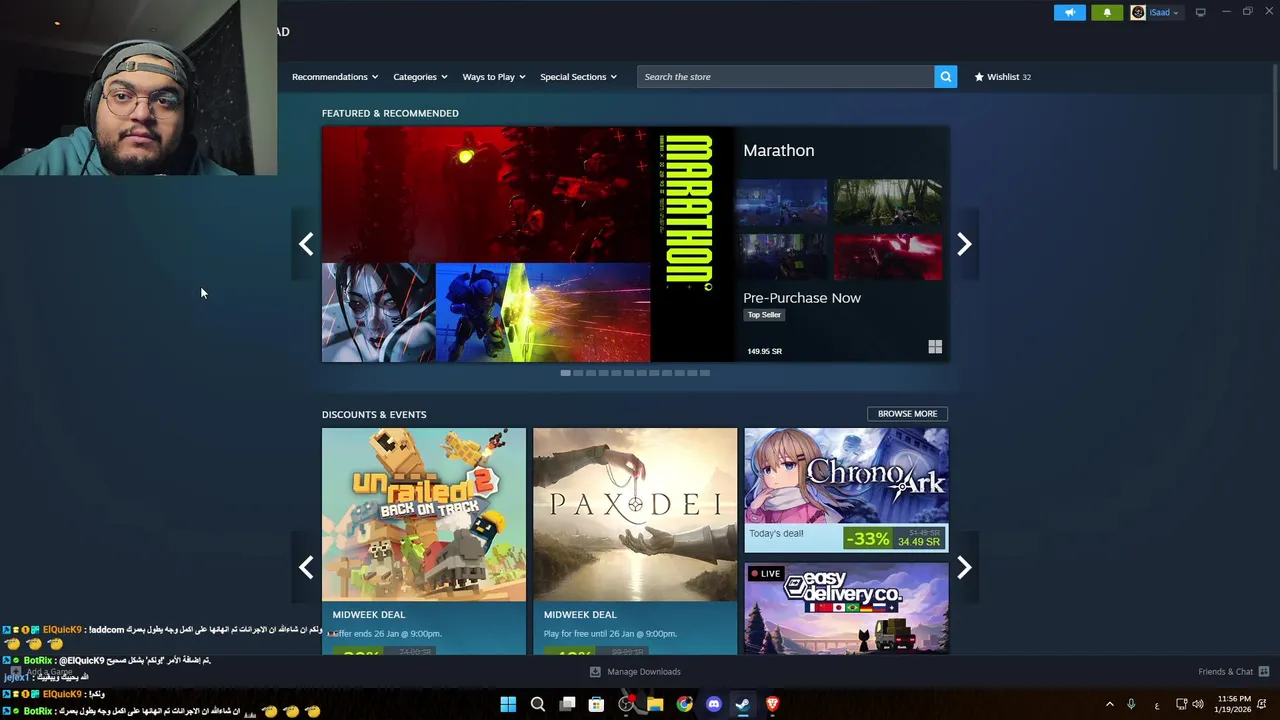Open the Marathon main capsule image
Screen dimensions: 1280x720
(x=527, y=244)
